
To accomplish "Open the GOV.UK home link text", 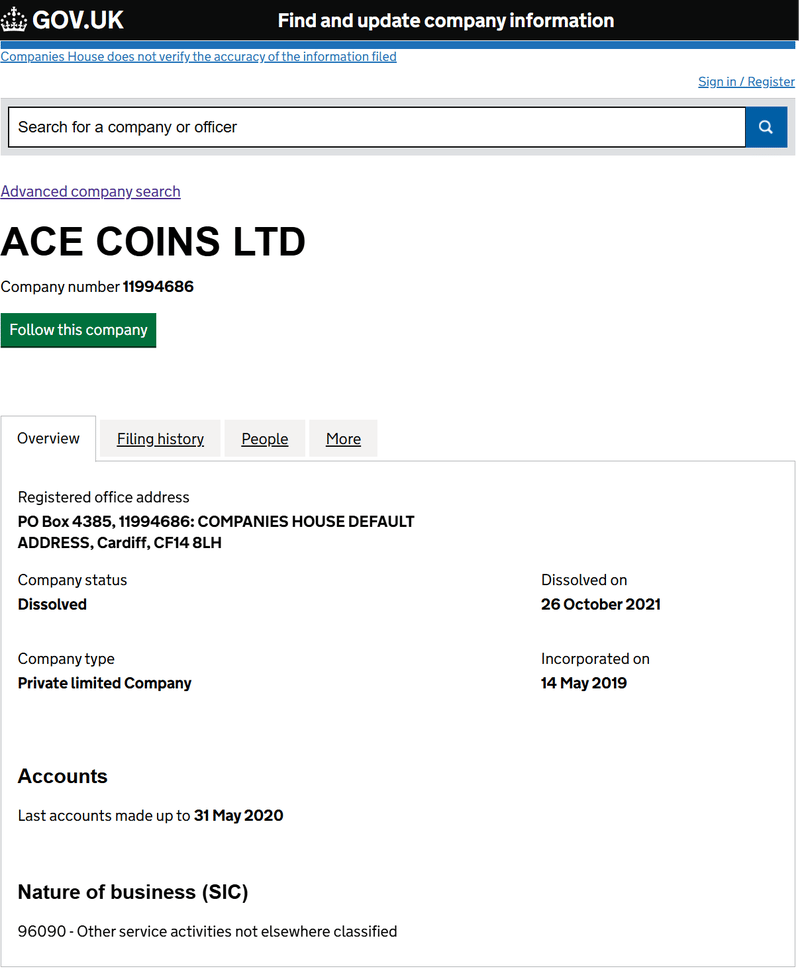I will tap(78, 20).
